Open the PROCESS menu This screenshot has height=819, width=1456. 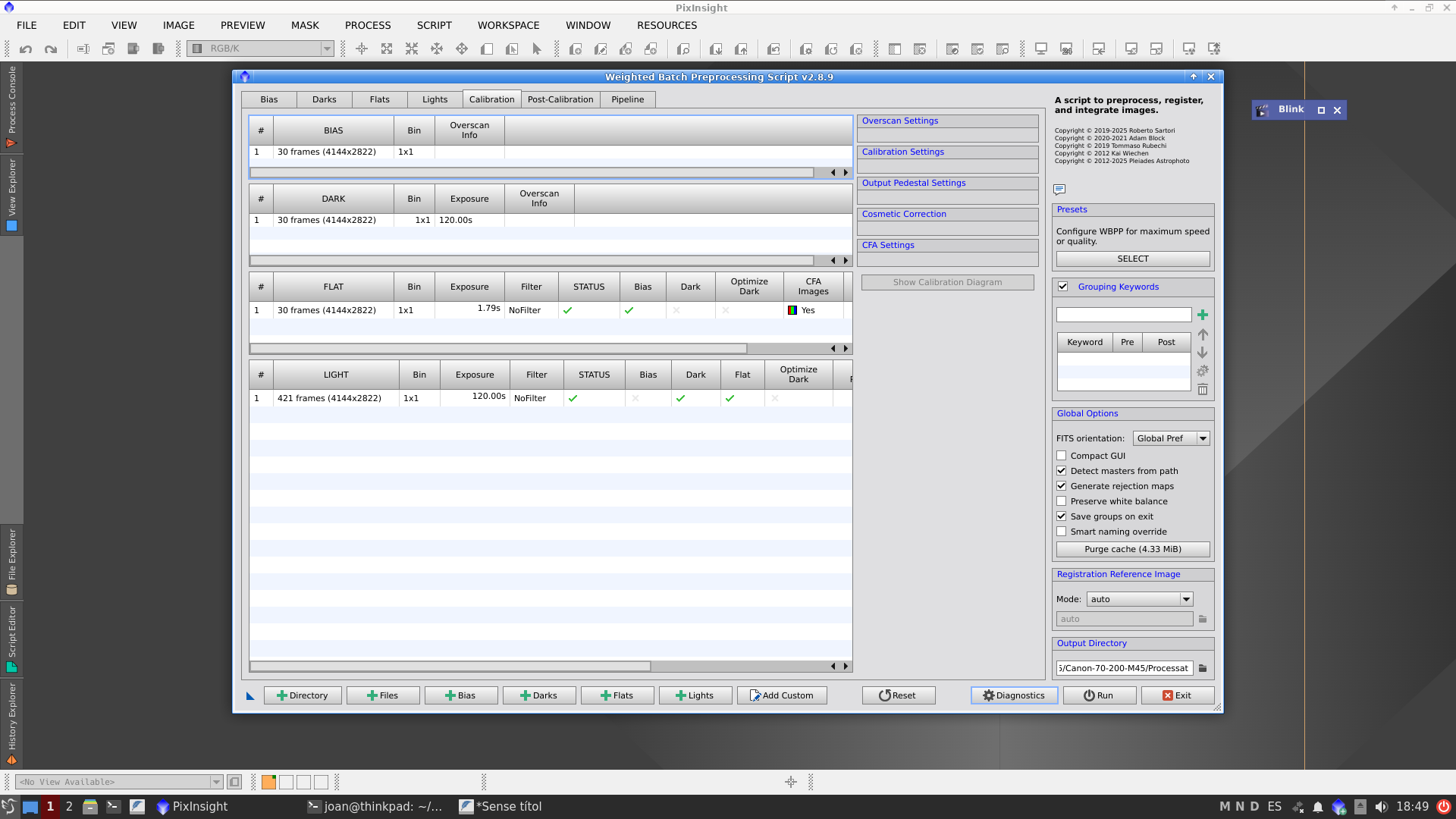pyautogui.click(x=368, y=25)
